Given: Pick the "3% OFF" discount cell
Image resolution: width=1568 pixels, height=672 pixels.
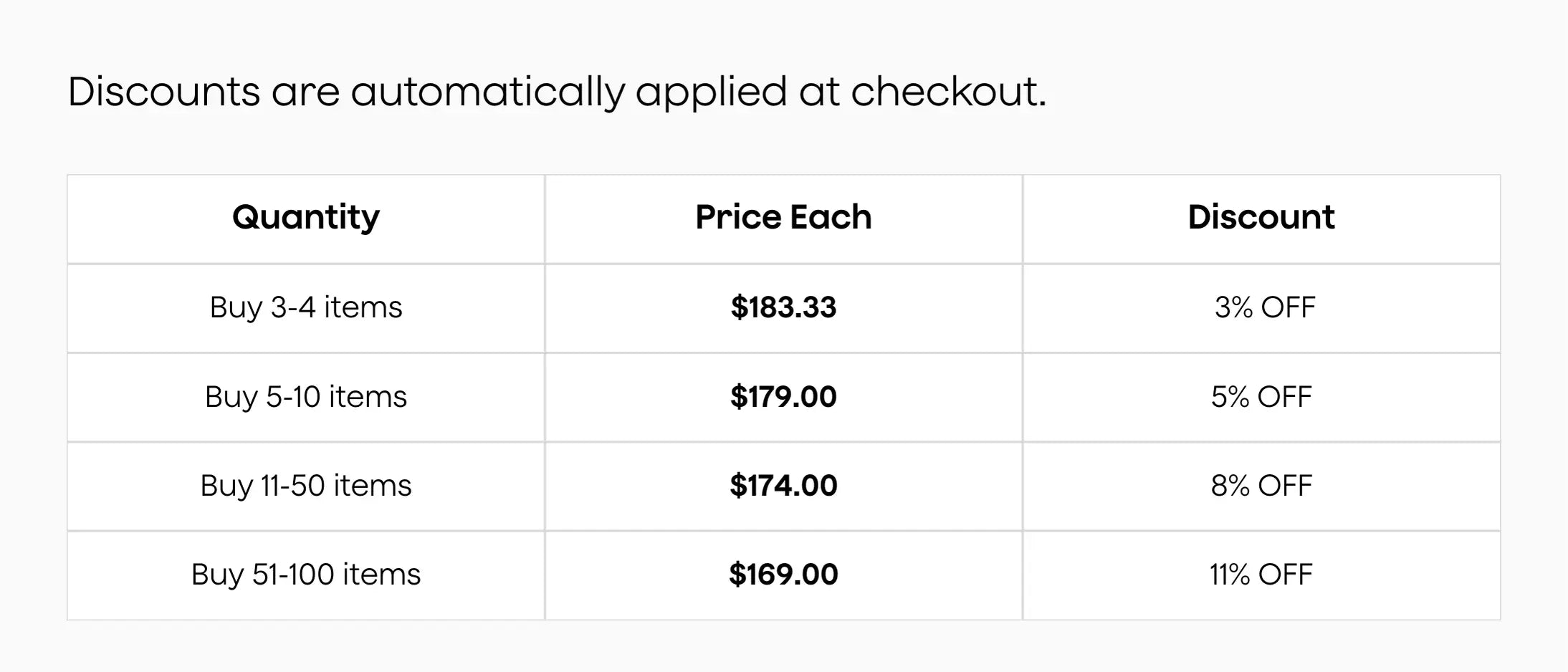Looking at the screenshot, I should point(1265,307).
